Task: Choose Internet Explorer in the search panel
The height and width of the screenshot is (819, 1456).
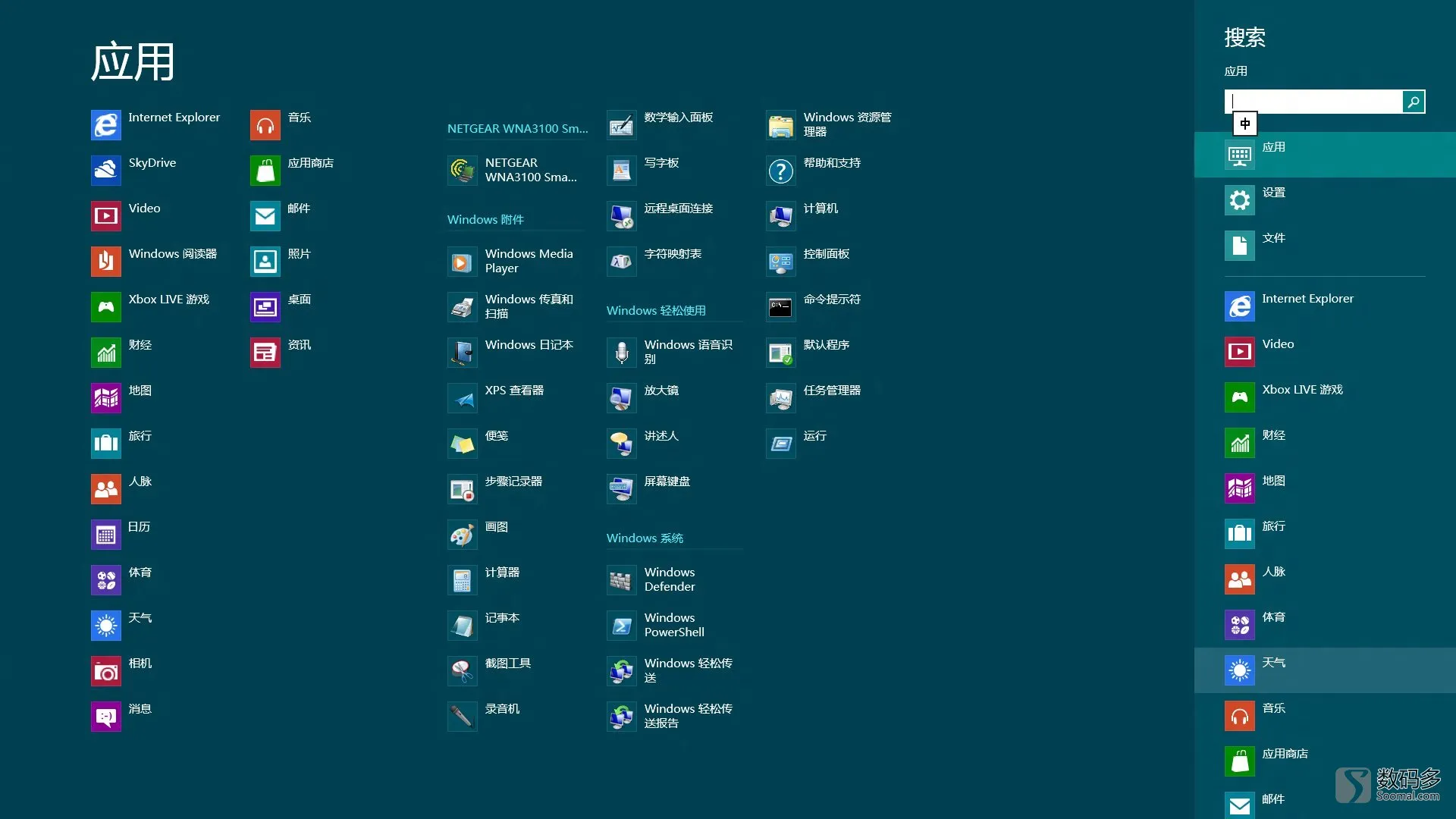Action: click(x=1325, y=306)
